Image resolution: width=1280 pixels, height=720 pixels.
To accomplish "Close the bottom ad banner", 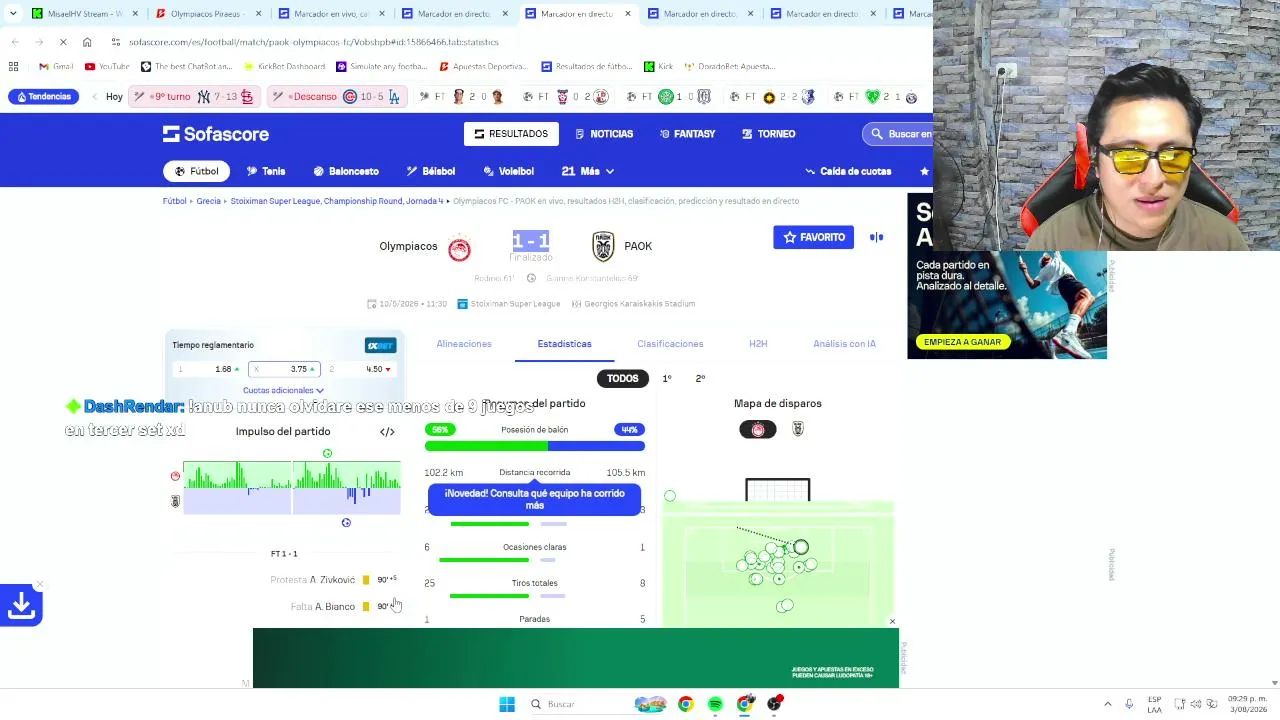I will pos(892,622).
